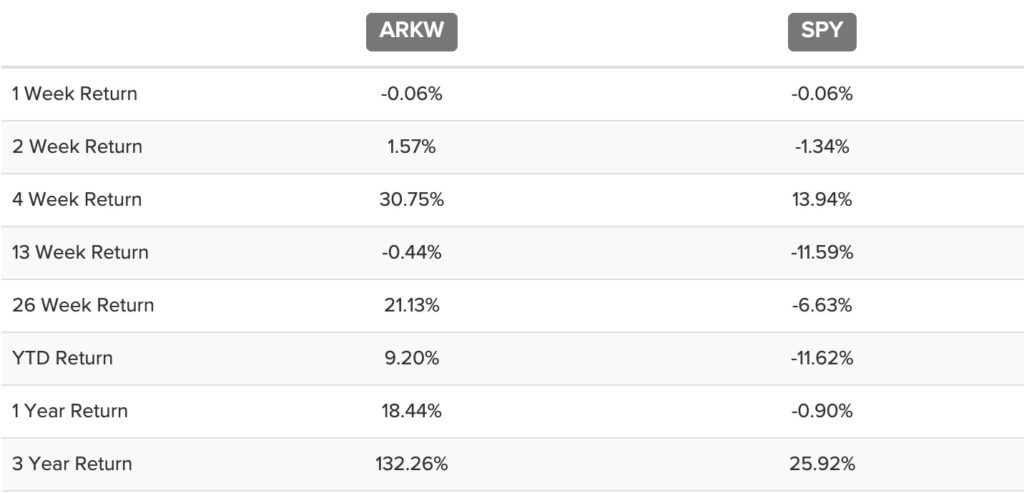Image resolution: width=1024 pixels, height=493 pixels.
Task: Click SPY's -0.90% one-year return value
Action: (x=822, y=411)
